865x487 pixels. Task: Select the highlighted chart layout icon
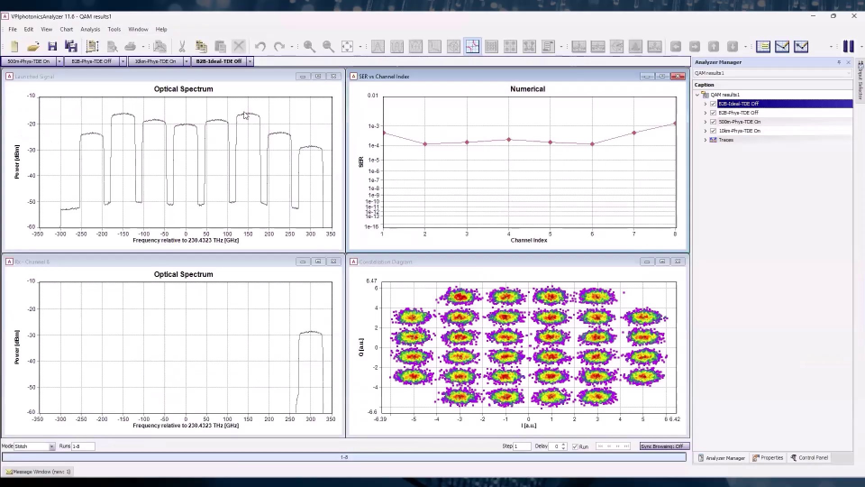click(x=472, y=46)
